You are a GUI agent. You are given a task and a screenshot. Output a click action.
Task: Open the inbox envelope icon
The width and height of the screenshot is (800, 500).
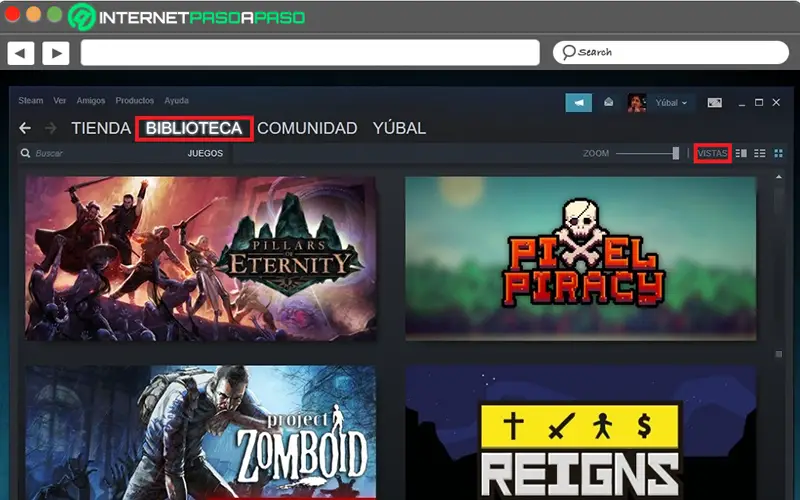[x=609, y=102]
